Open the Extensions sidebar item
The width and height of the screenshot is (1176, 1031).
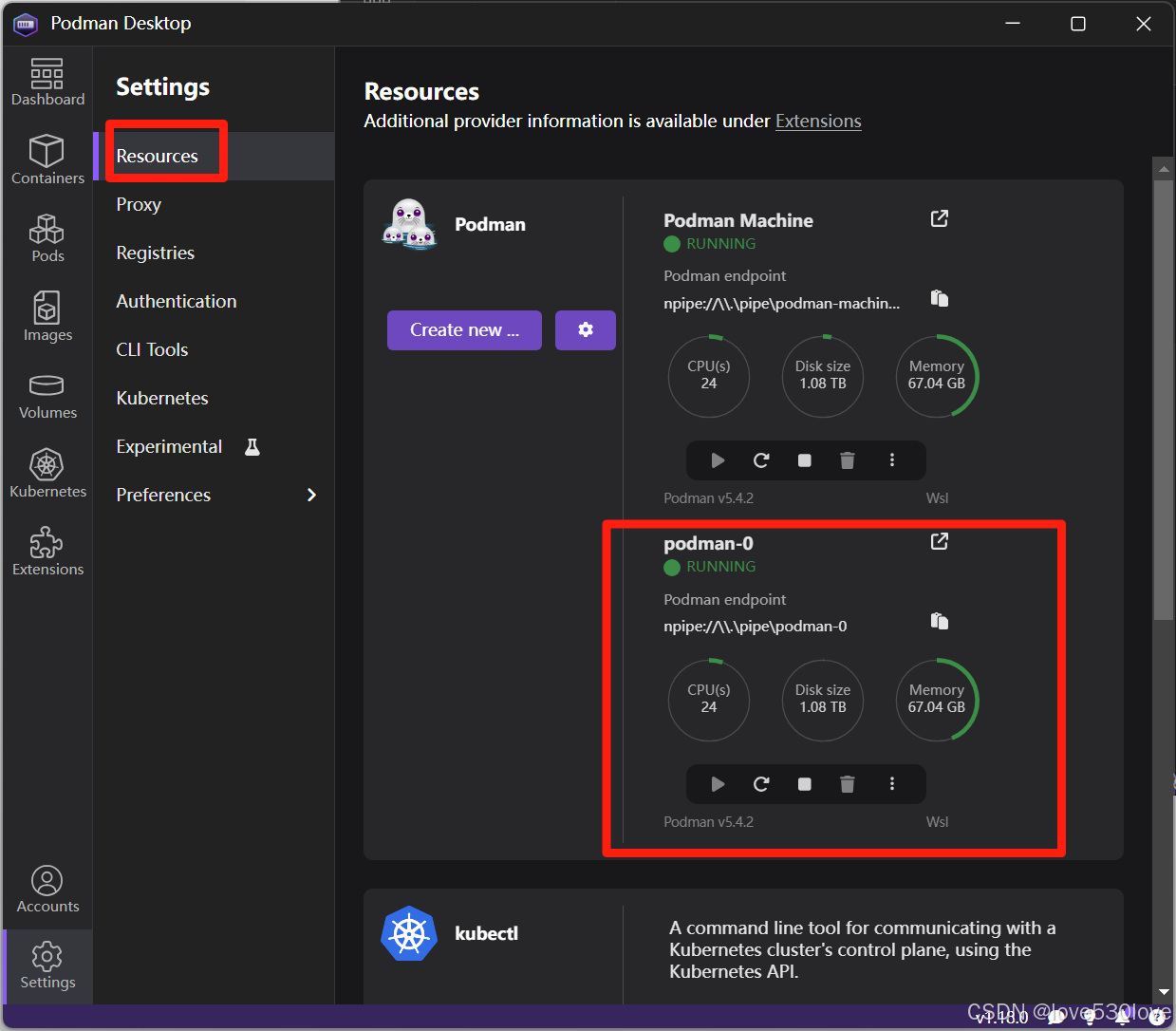click(x=47, y=552)
